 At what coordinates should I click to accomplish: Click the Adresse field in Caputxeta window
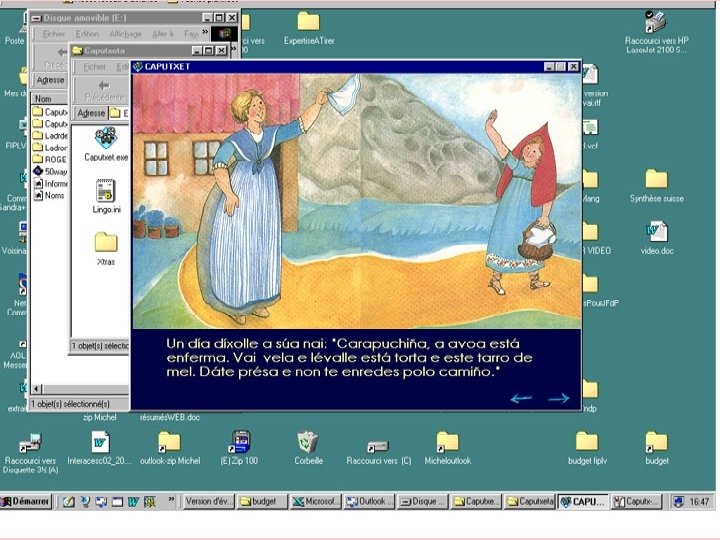tap(118, 113)
